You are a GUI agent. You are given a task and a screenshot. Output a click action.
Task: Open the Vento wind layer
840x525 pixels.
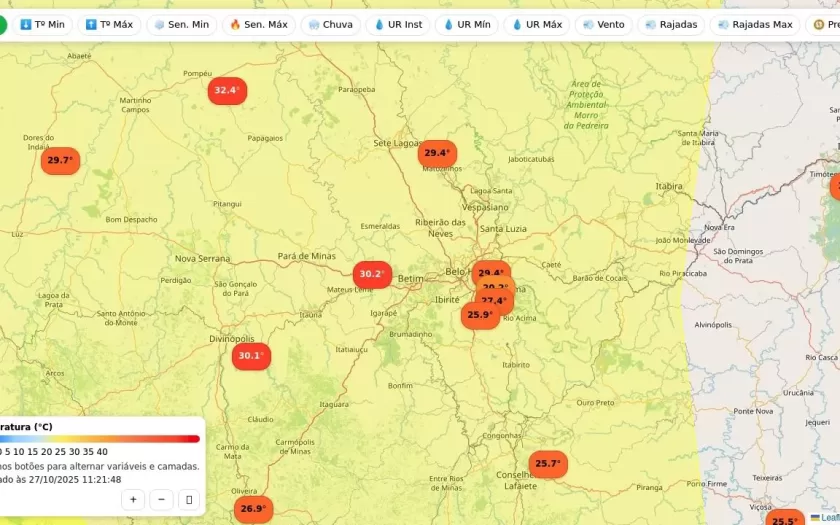[603, 24]
